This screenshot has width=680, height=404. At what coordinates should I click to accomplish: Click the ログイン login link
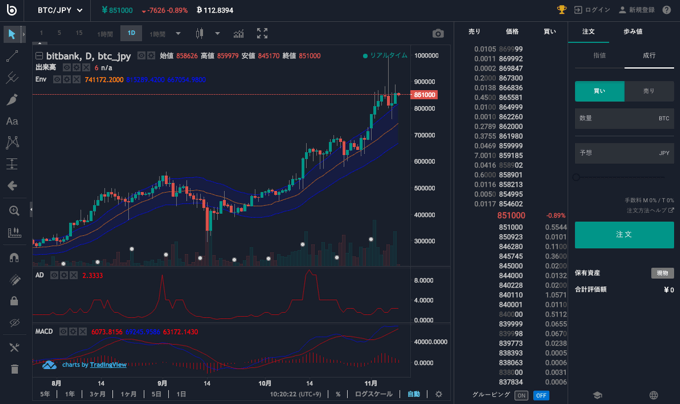click(592, 10)
